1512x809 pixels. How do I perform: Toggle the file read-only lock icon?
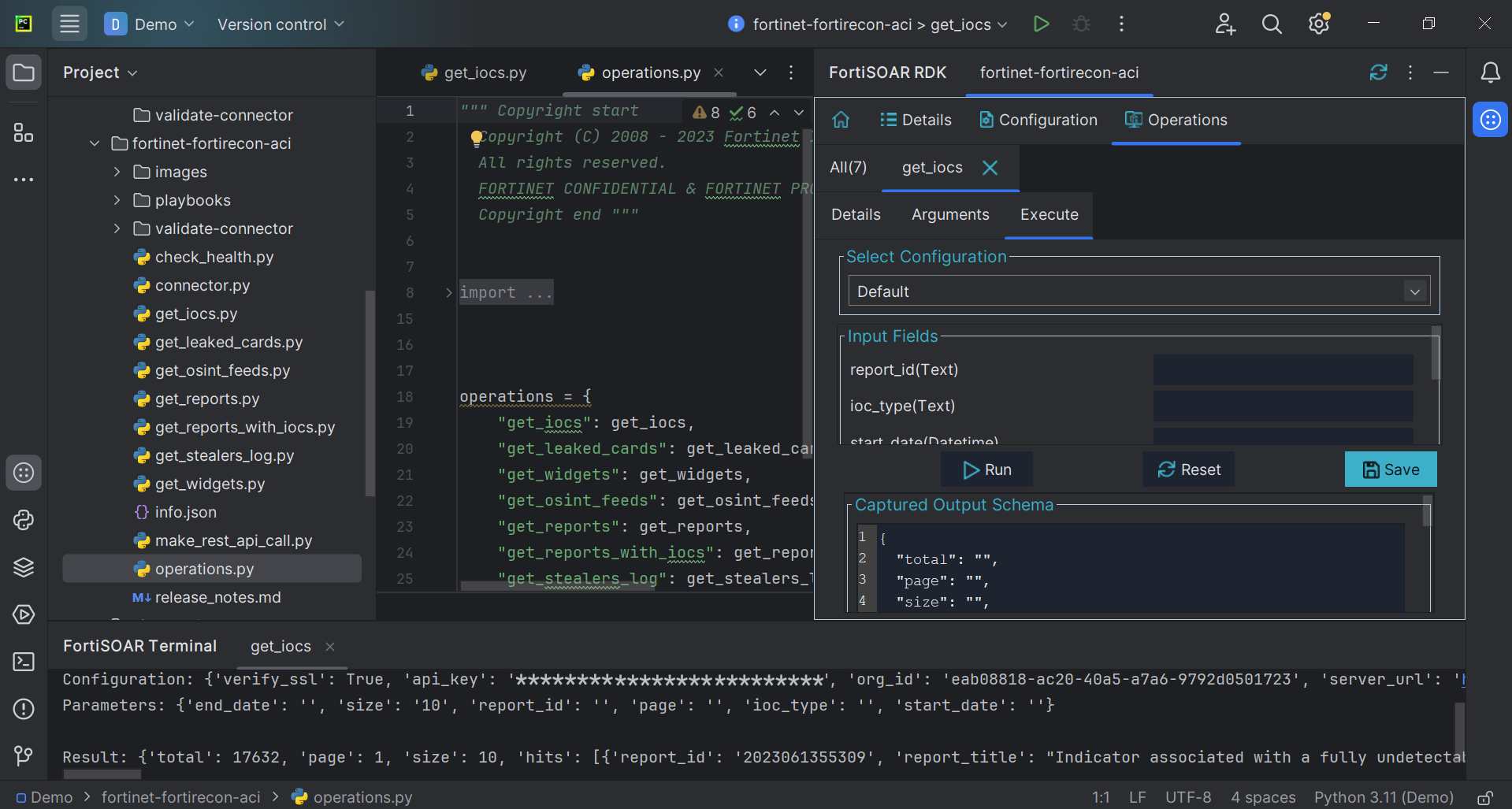tap(1484, 797)
